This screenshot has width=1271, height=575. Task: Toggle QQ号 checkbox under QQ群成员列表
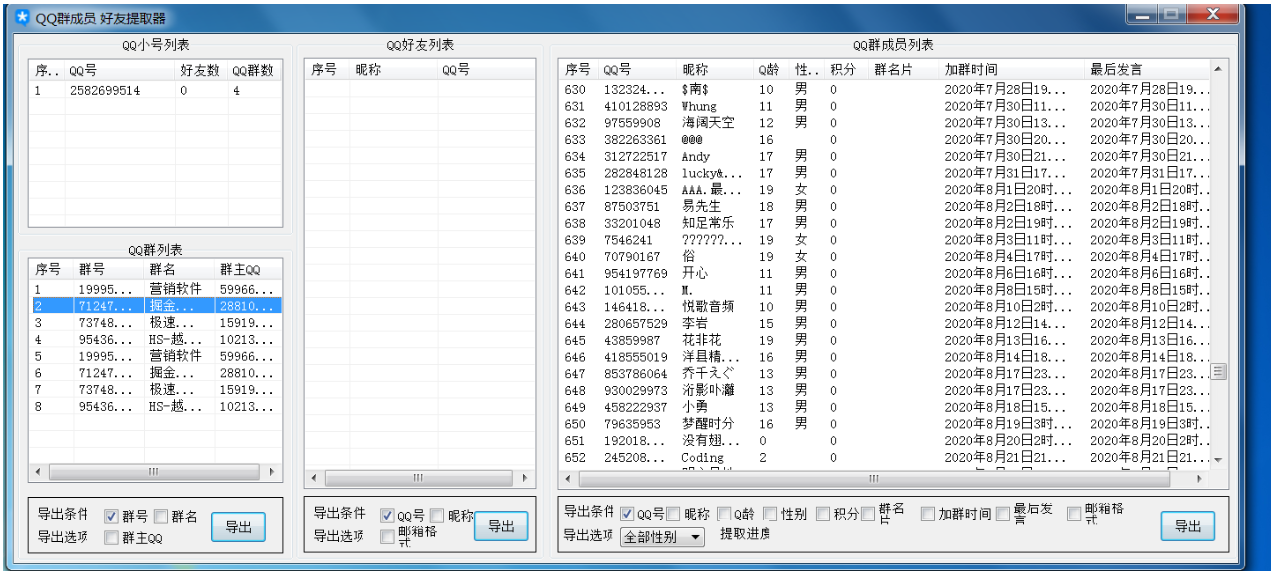pyautogui.click(x=627, y=514)
